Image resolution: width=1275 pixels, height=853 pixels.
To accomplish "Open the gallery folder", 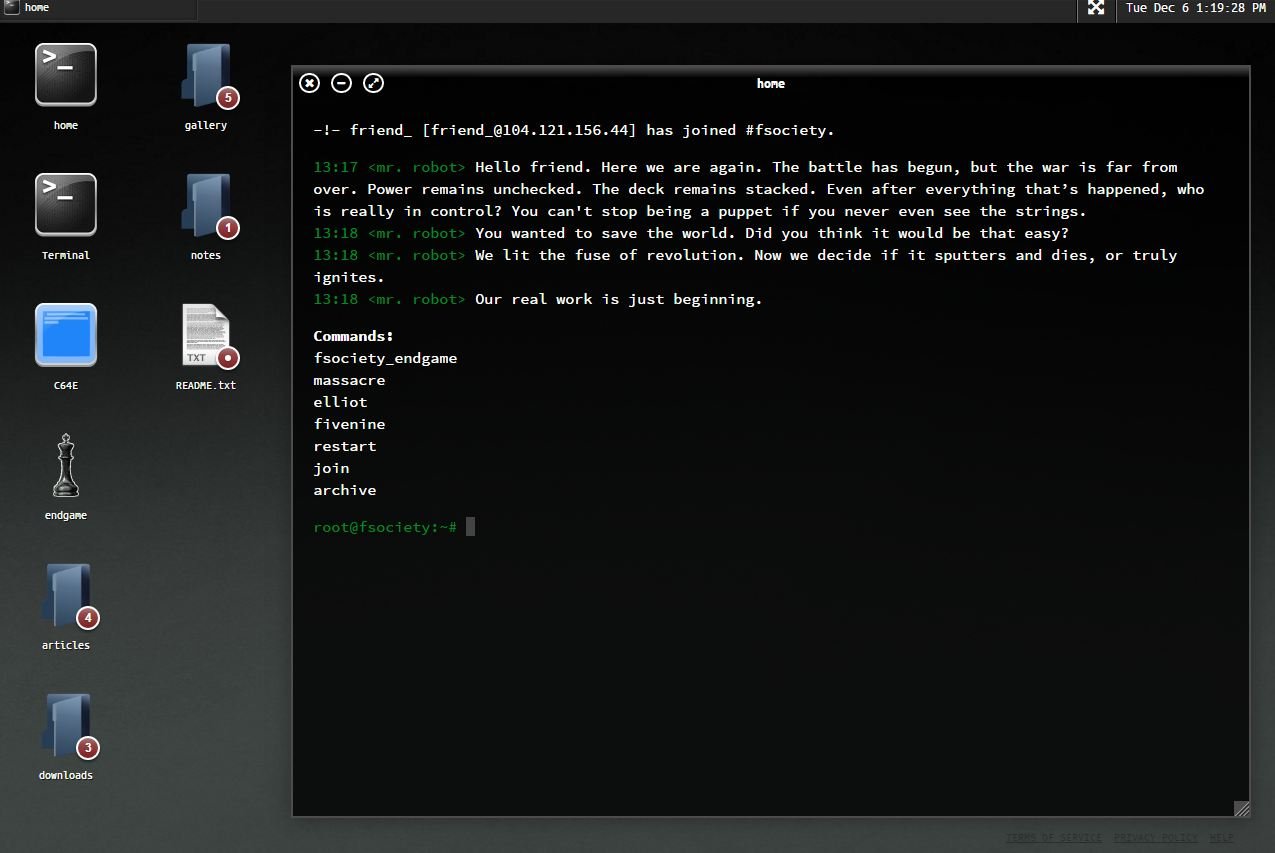I will [x=206, y=75].
